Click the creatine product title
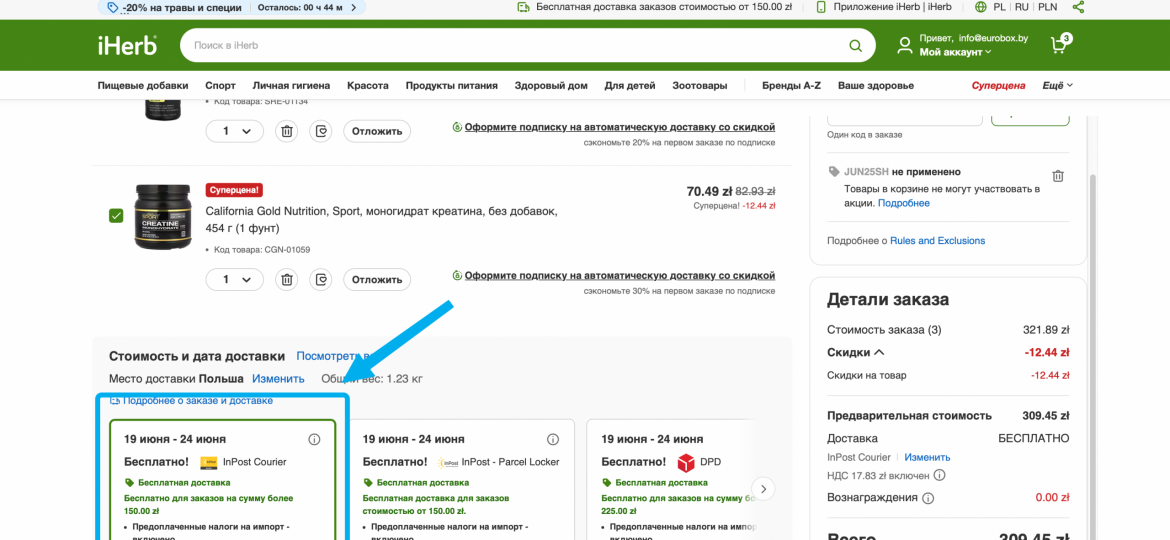The width and height of the screenshot is (1170, 540). click(381, 219)
